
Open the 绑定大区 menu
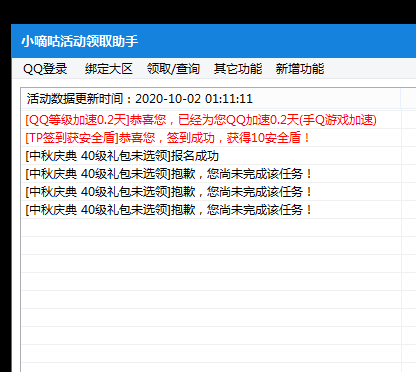pyautogui.click(x=109, y=69)
